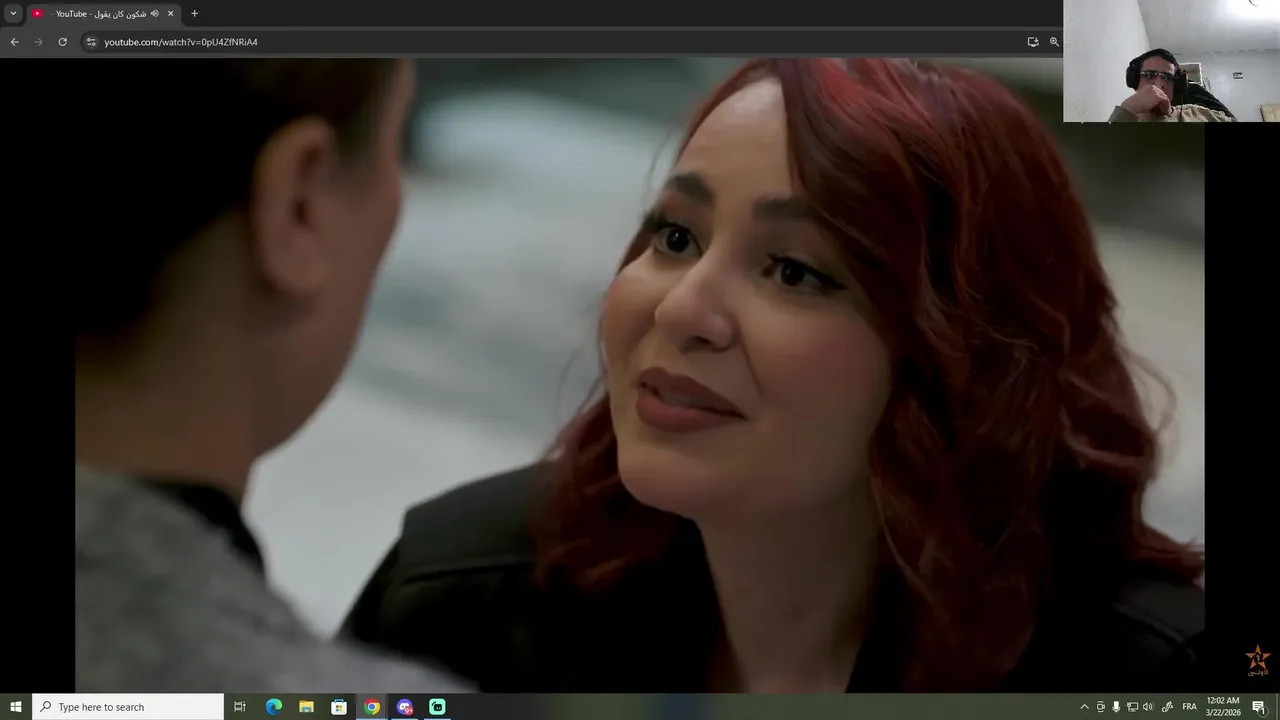
Task: Go back using the browser back arrow
Action: [14, 42]
